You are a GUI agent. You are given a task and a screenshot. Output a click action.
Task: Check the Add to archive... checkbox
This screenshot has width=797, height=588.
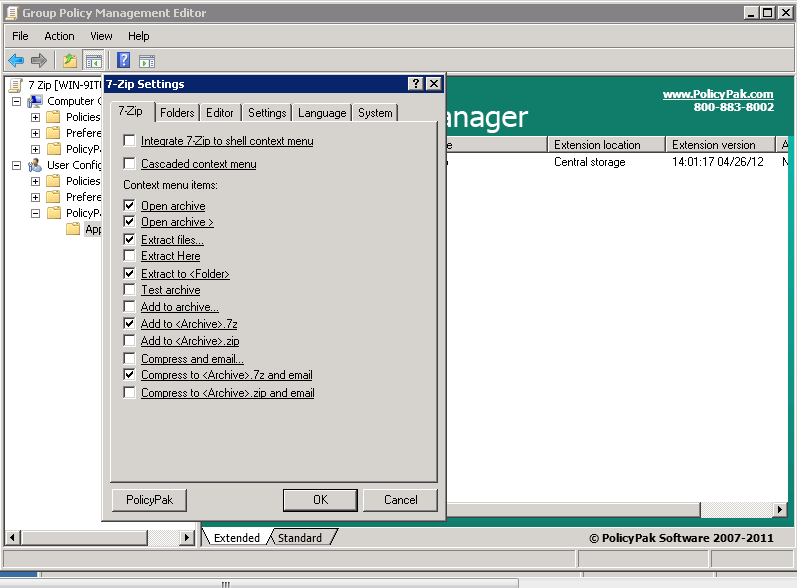(x=130, y=306)
